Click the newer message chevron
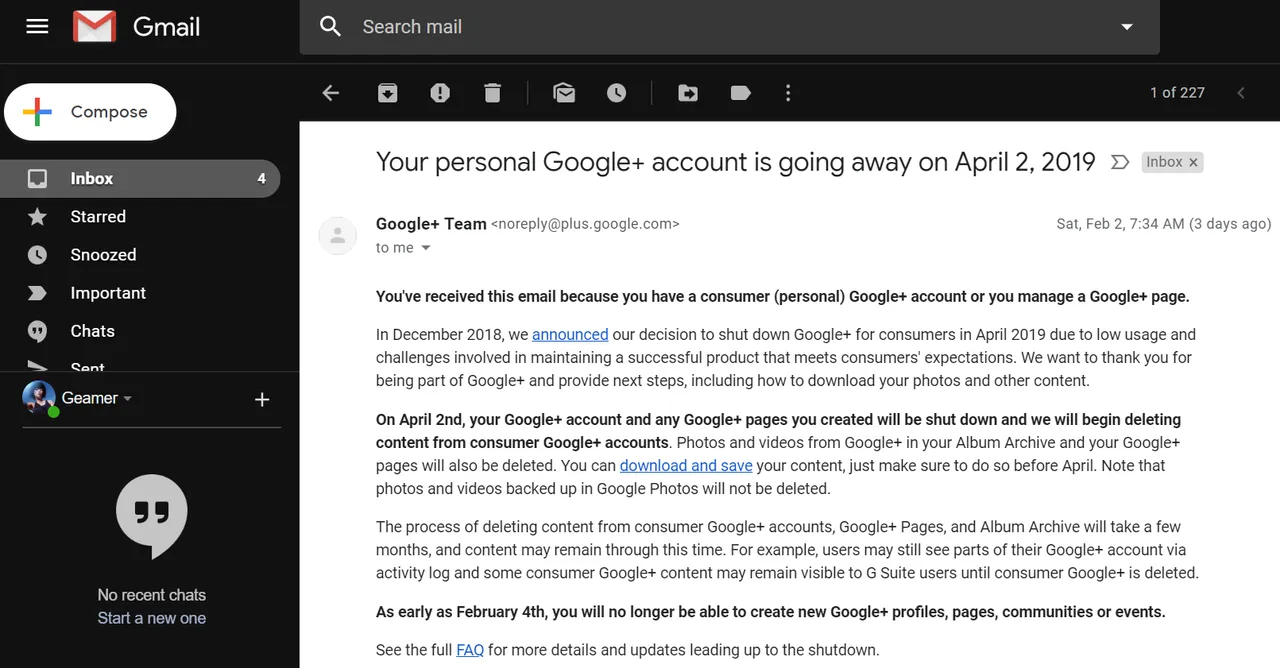 [x=1241, y=93]
